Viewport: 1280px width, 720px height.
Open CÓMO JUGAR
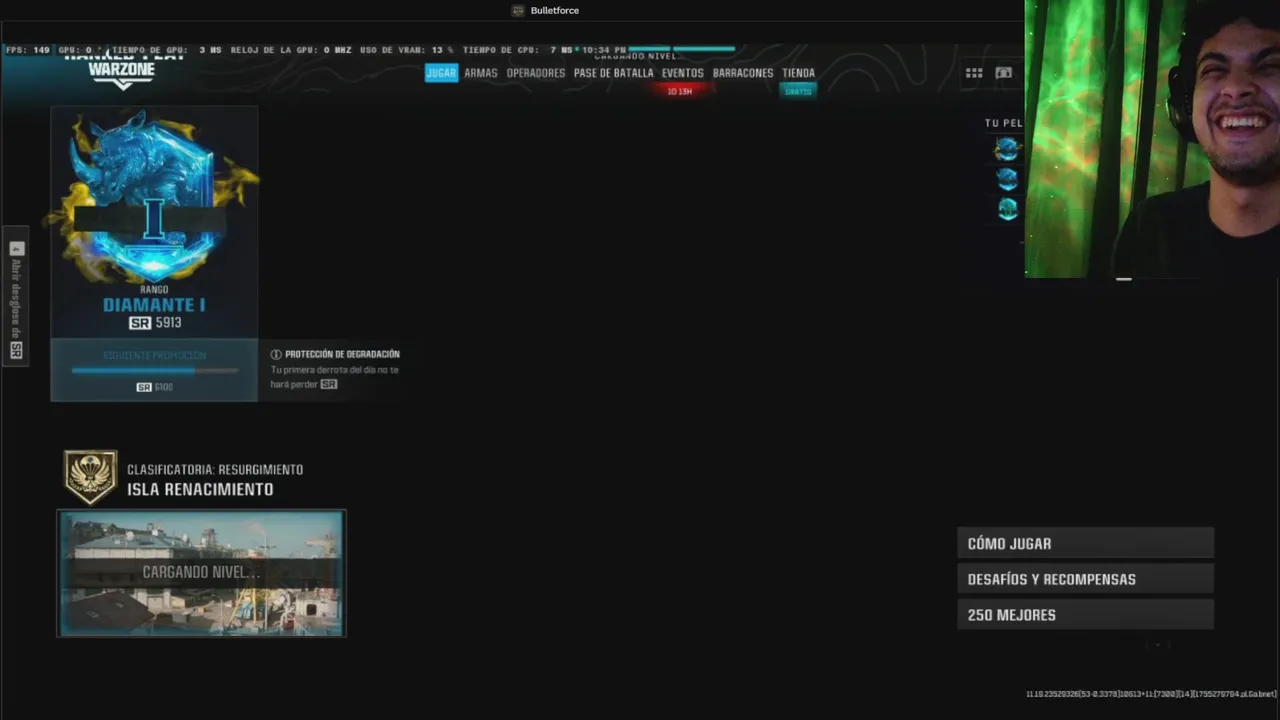pos(1085,543)
